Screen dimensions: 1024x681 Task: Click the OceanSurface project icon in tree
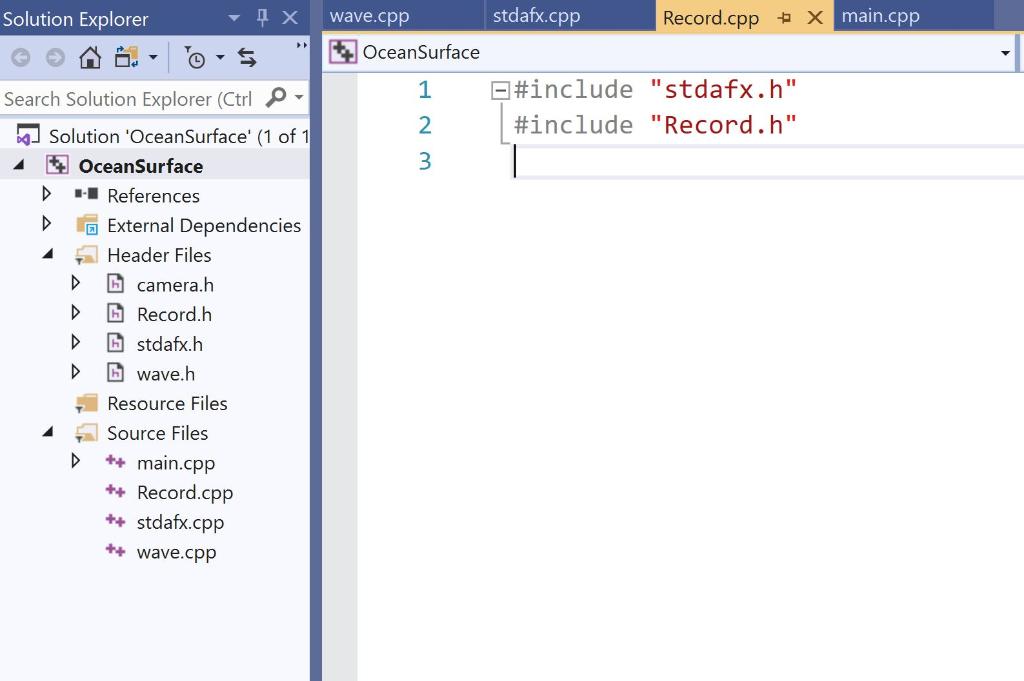(x=57, y=165)
